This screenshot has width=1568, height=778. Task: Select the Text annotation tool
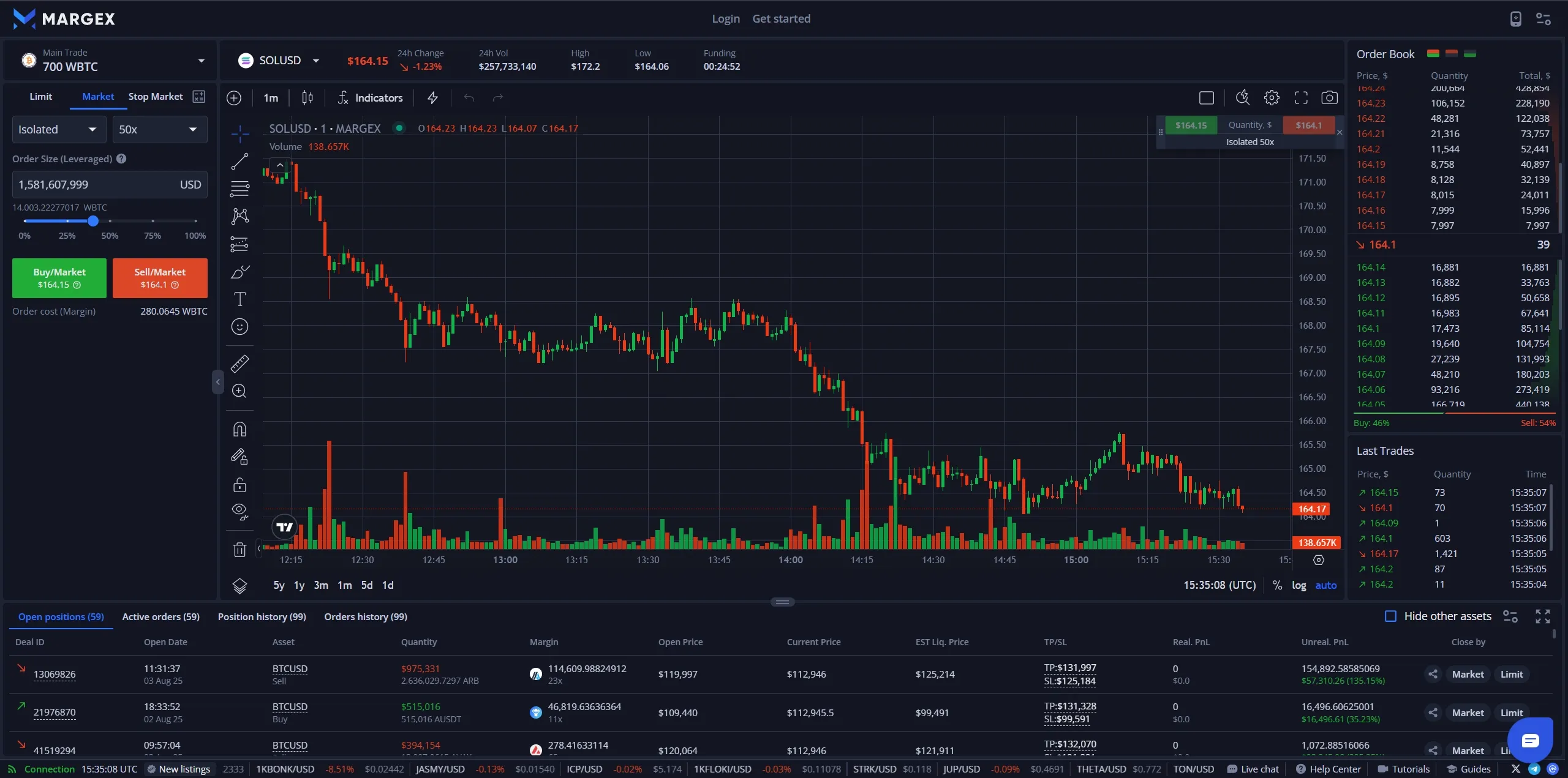pyautogui.click(x=239, y=299)
